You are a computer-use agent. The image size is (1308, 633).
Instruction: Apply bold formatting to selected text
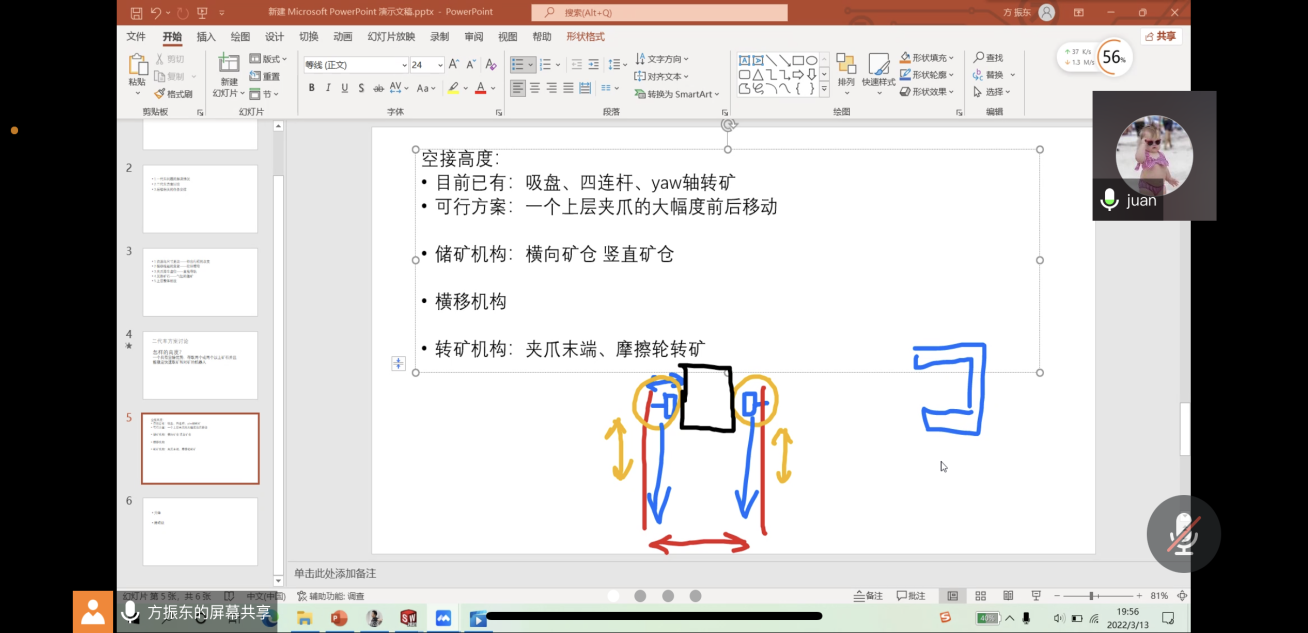point(312,87)
